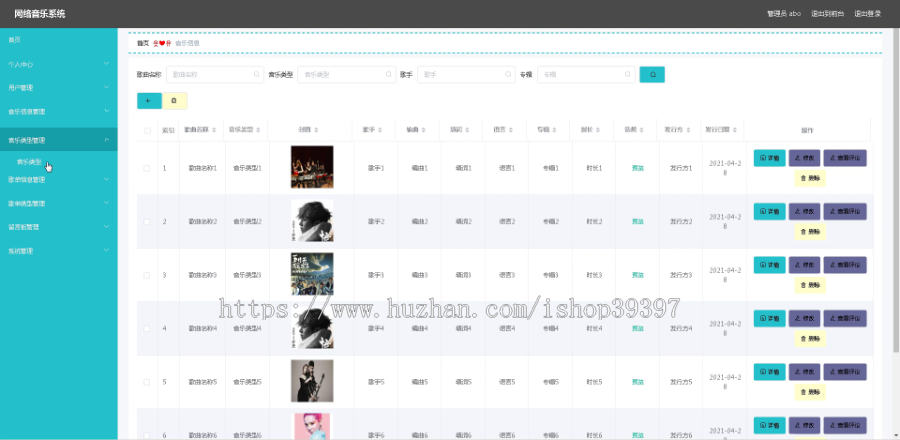Sort by 专辑 column arrows
The image size is (900, 440).
click(554, 130)
